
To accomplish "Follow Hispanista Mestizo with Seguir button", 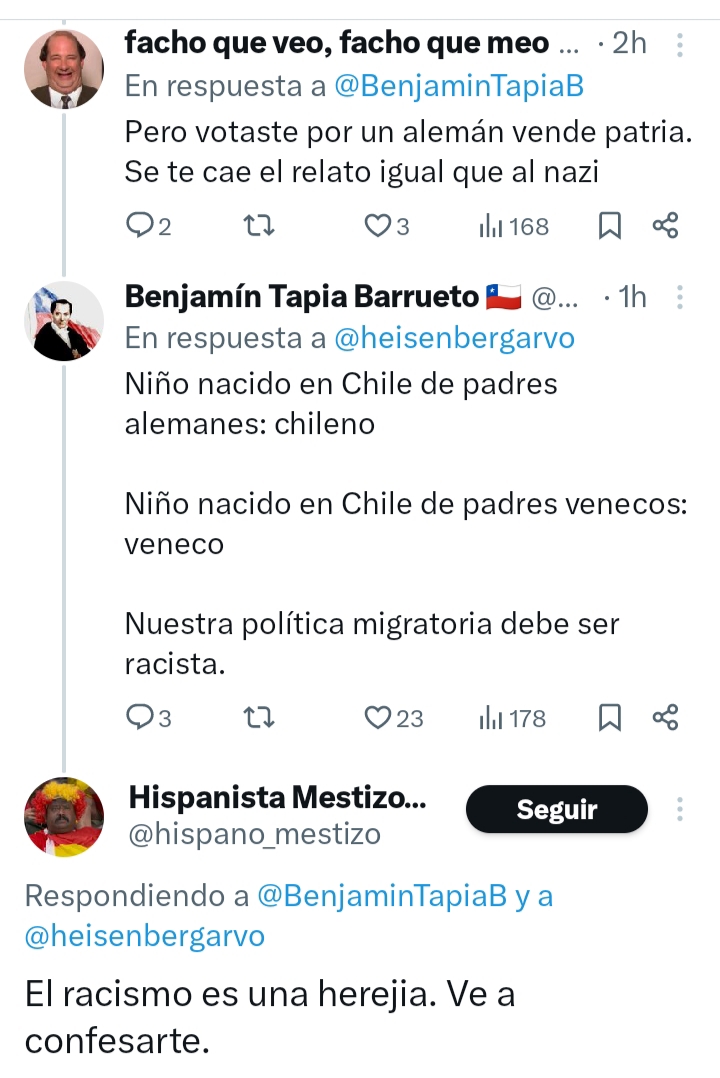I will click(556, 809).
